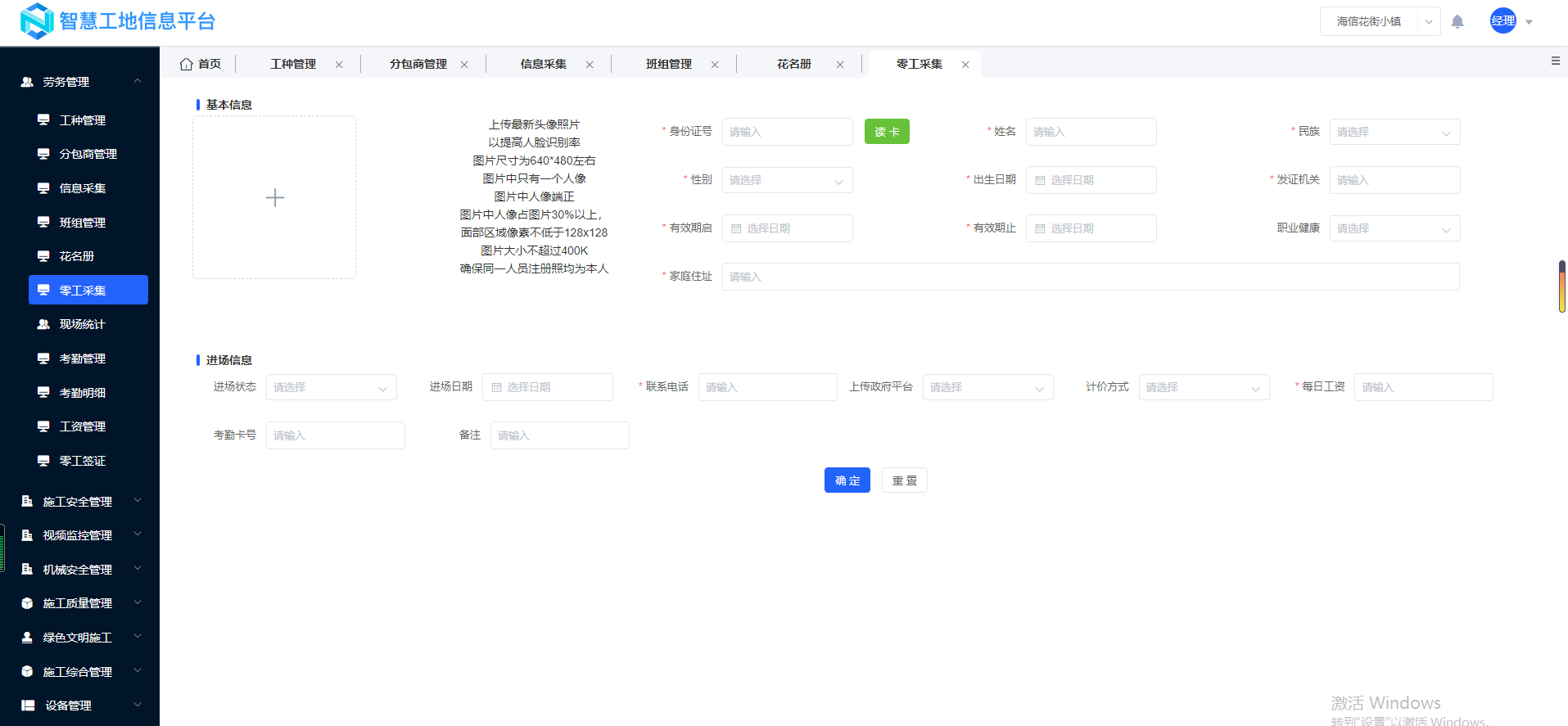Click the sidebar icon next to 零工签证
The height and width of the screenshot is (726, 1568).
pos(43,461)
